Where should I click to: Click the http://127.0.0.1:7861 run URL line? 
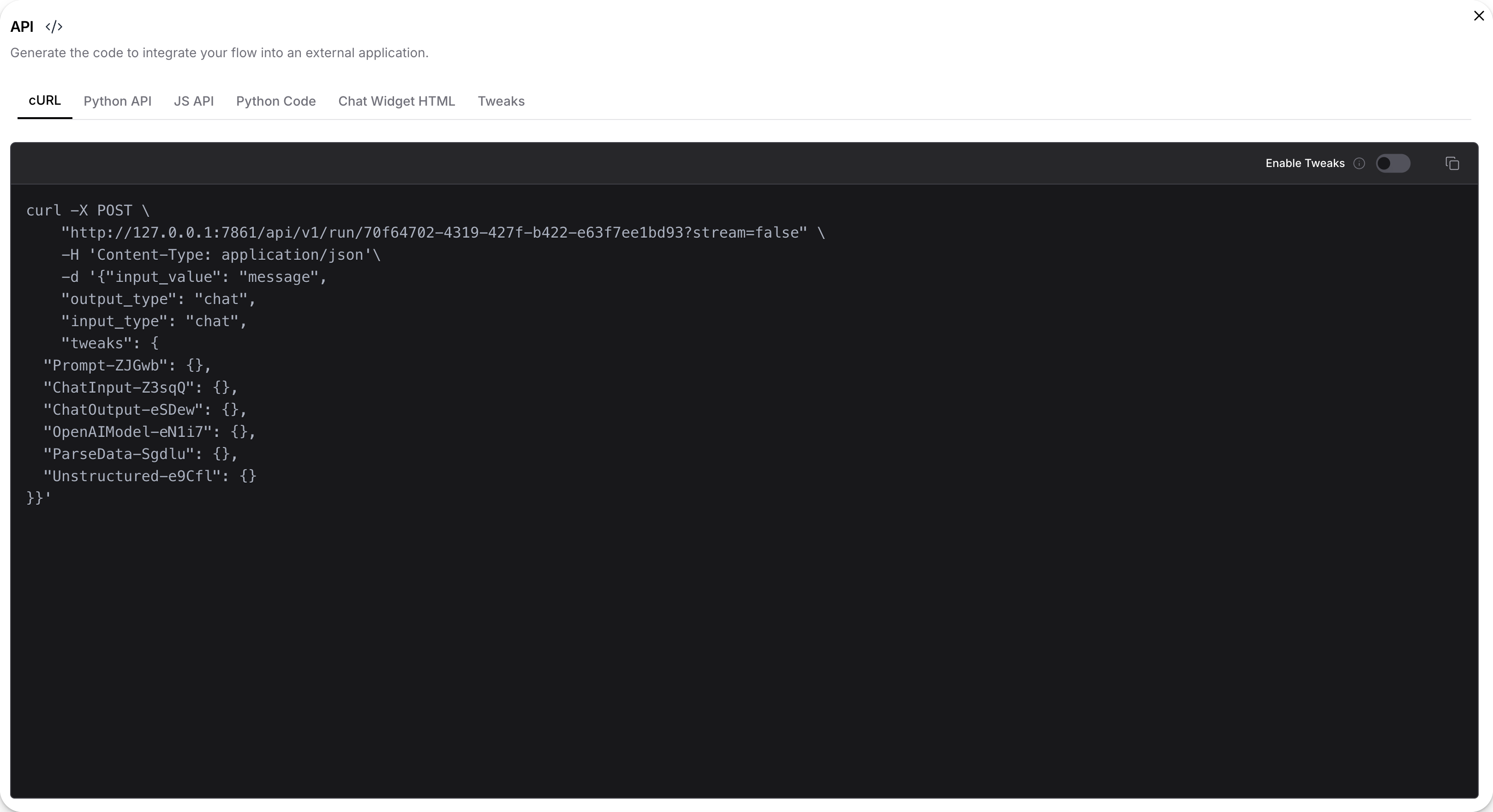point(443,233)
